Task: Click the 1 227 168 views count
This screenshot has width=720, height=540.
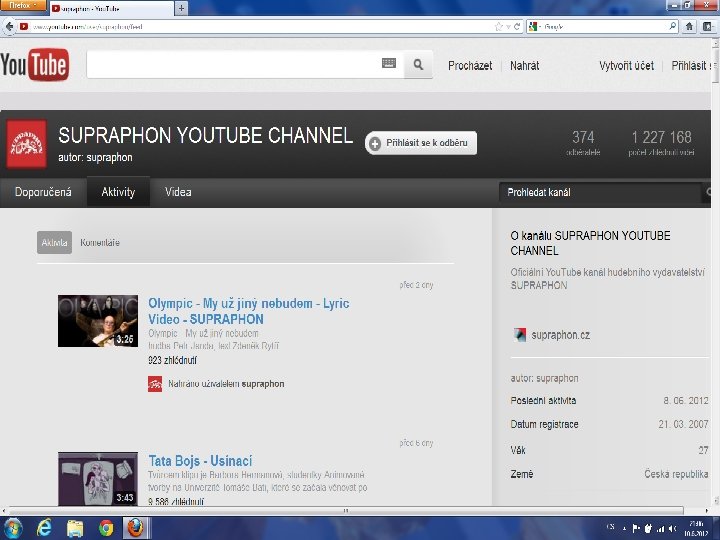Action: coord(661,137)
